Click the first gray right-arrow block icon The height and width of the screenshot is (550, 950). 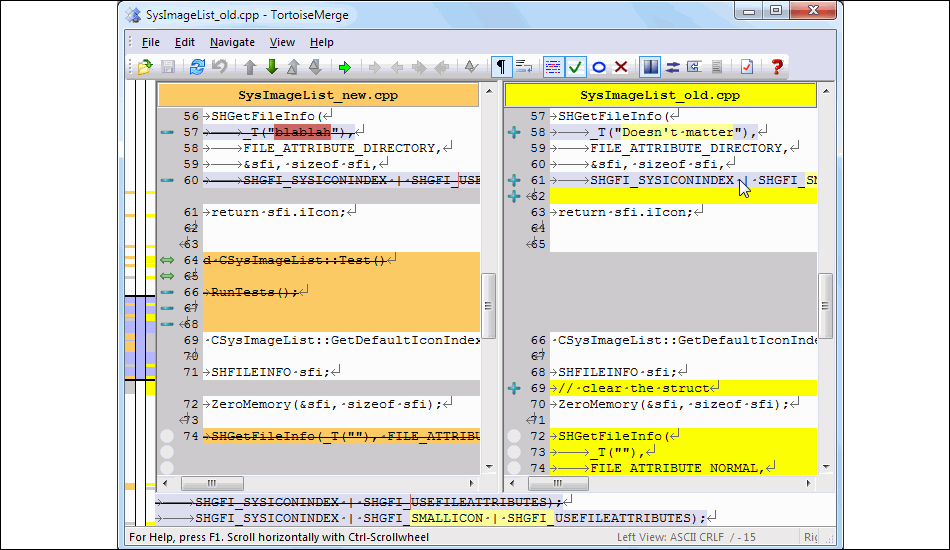374,67
